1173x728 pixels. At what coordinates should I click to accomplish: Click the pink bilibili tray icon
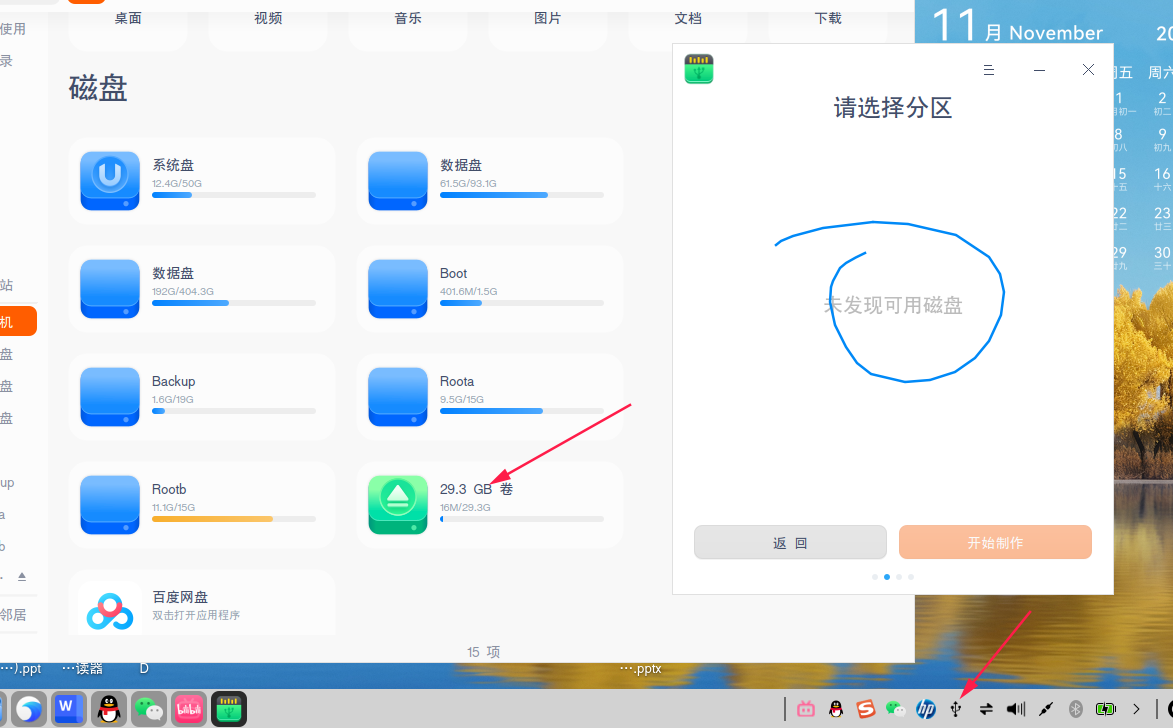coord(806,709)
